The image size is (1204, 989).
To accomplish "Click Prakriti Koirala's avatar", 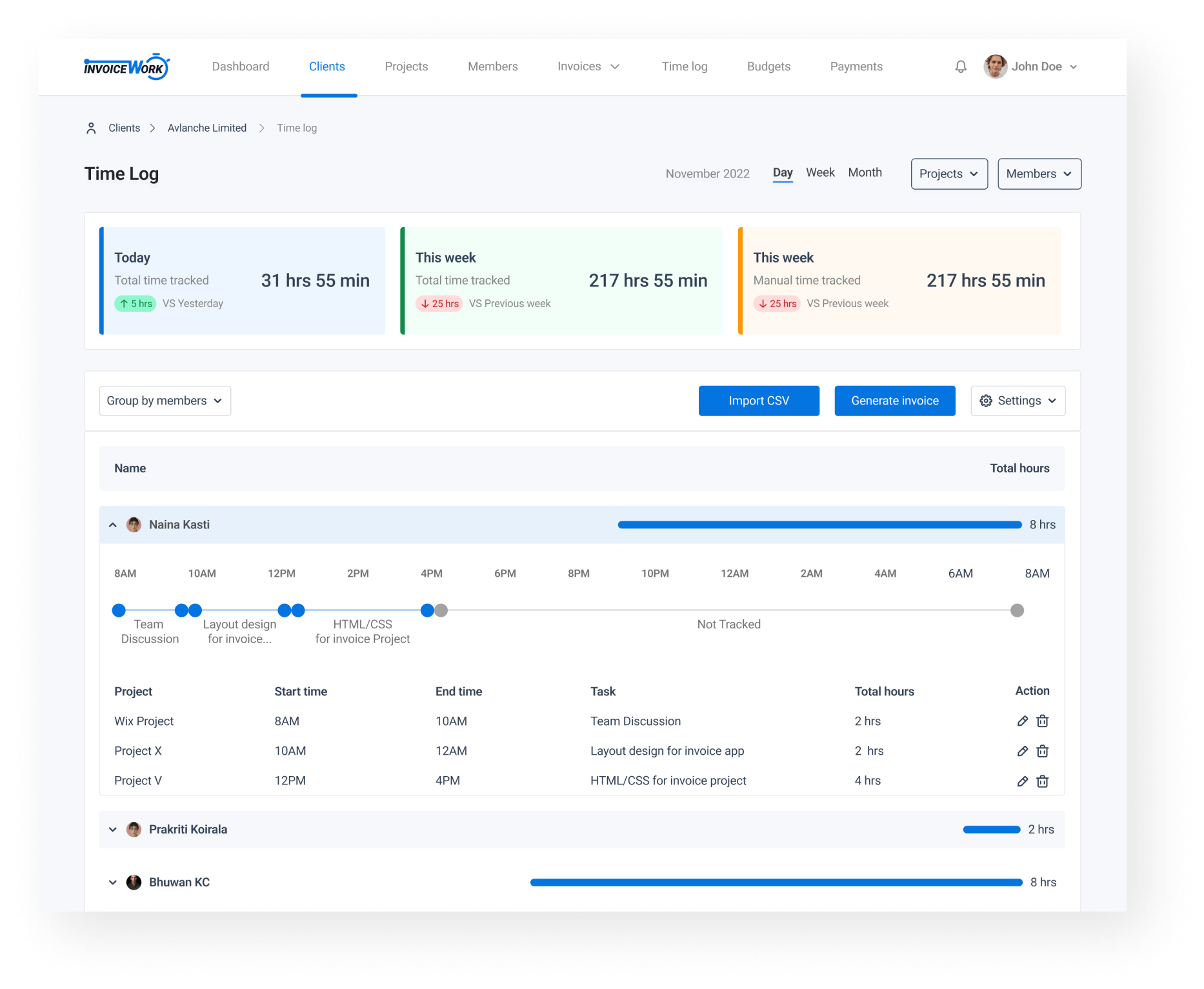I will (134, 830).
